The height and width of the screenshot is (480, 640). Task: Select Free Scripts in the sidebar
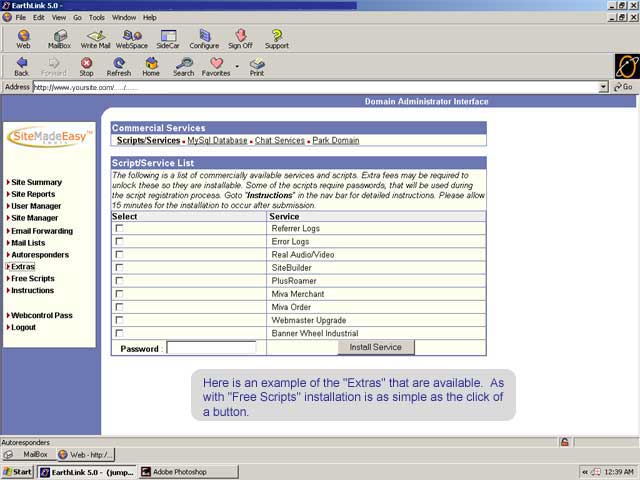coord(33,279)
